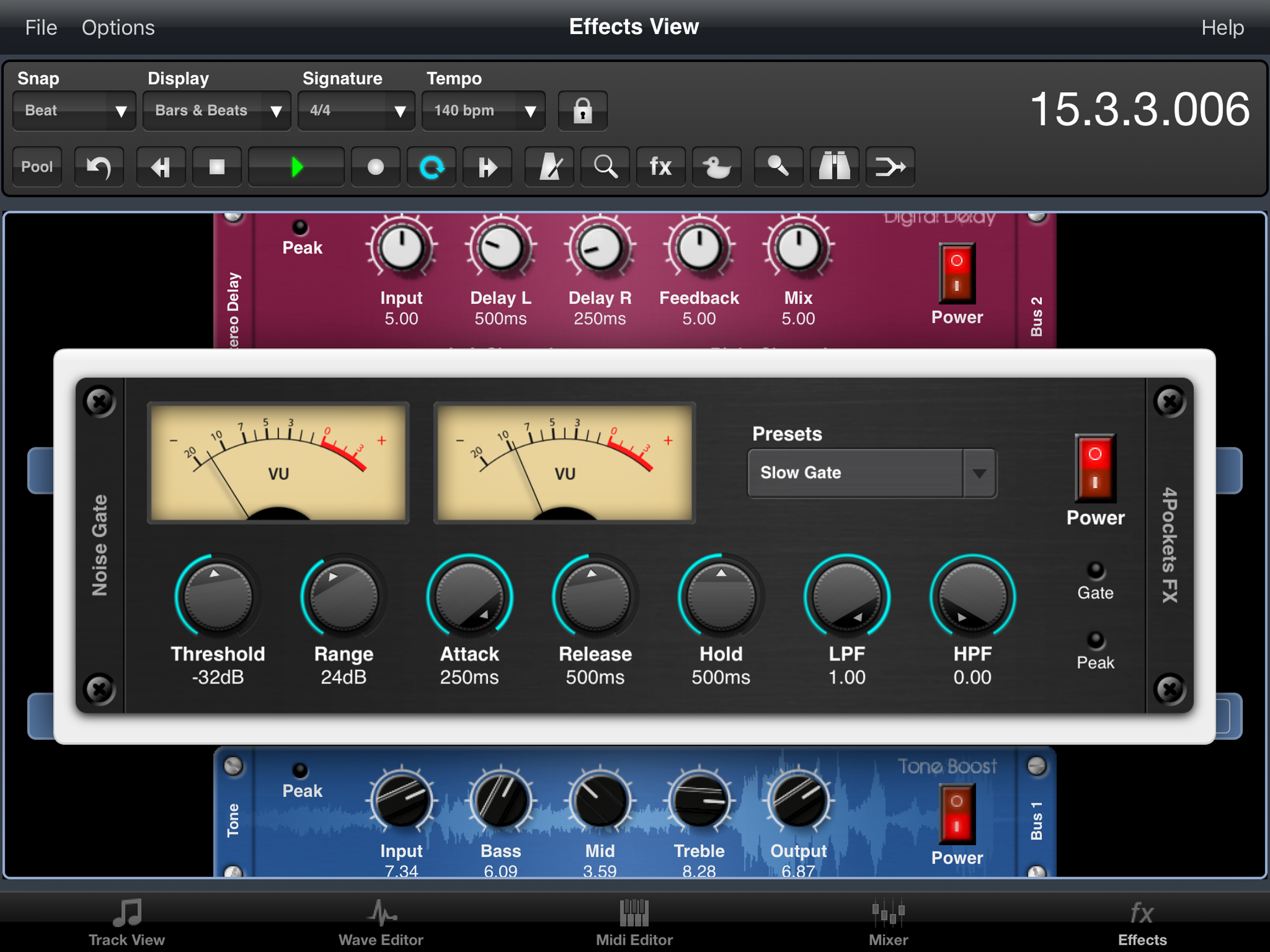Toggle the Noise Gate power switch

[1095, 468]
